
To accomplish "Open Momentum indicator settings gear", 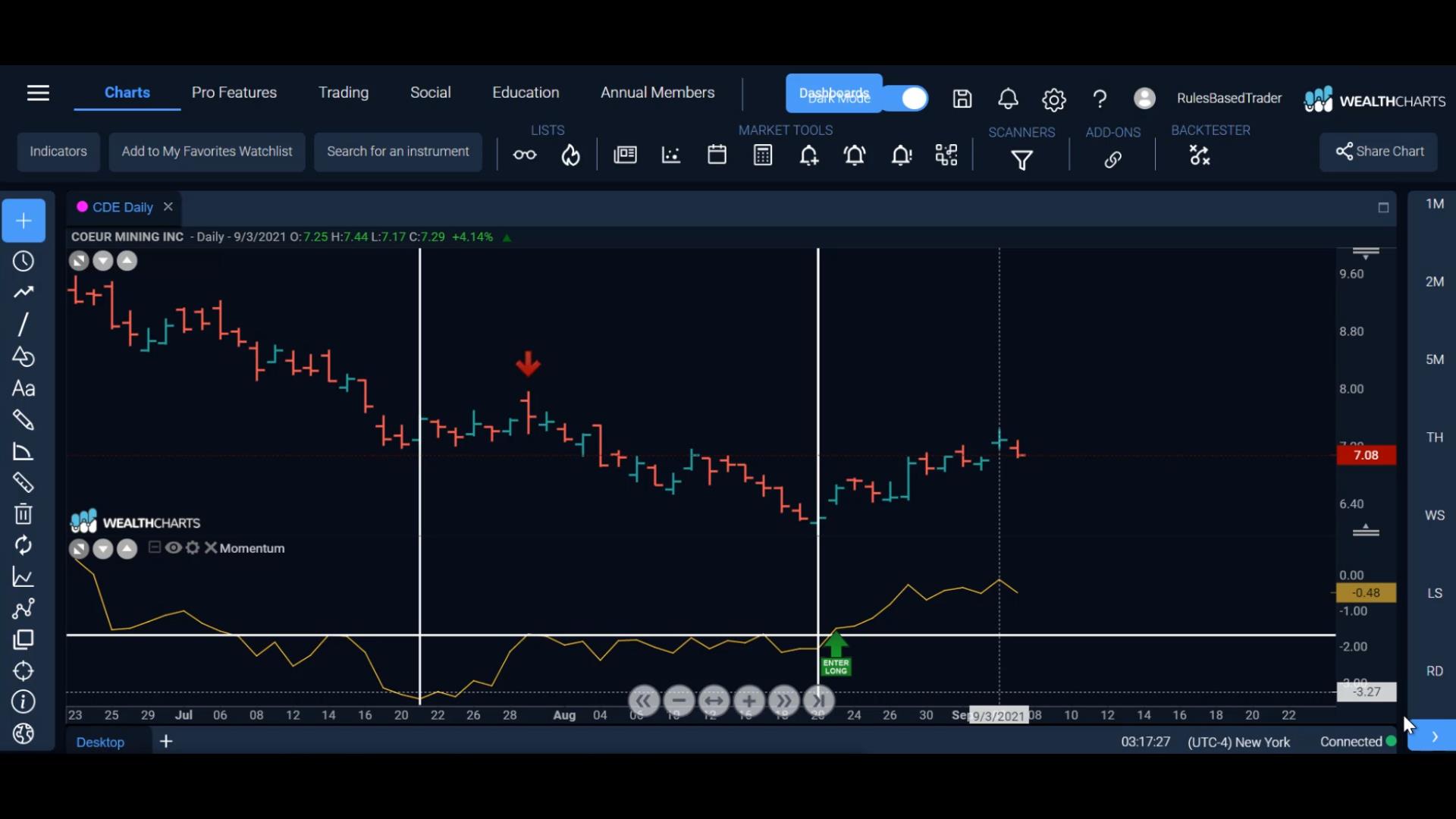I will click(193, 548).
